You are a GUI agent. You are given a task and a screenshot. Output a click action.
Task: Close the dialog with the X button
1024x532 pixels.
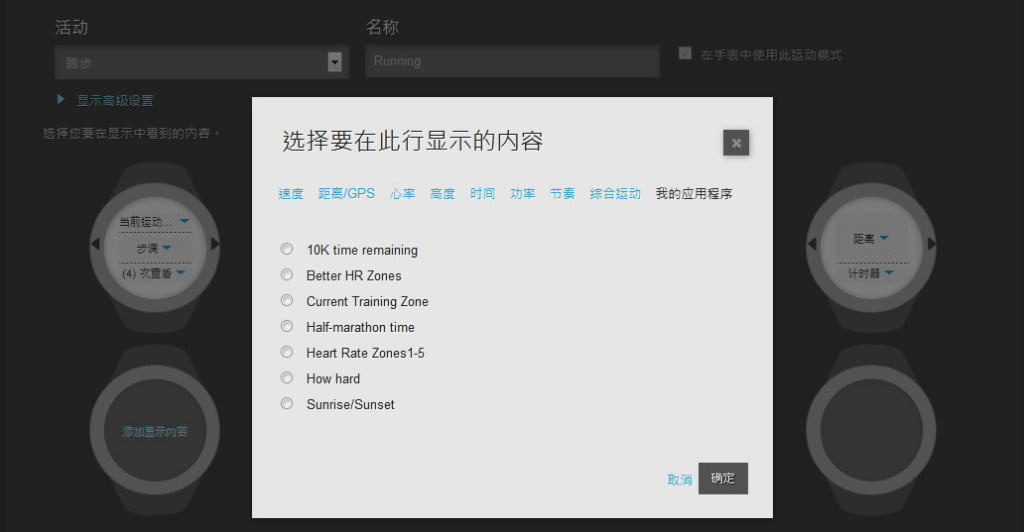[736, 143]
